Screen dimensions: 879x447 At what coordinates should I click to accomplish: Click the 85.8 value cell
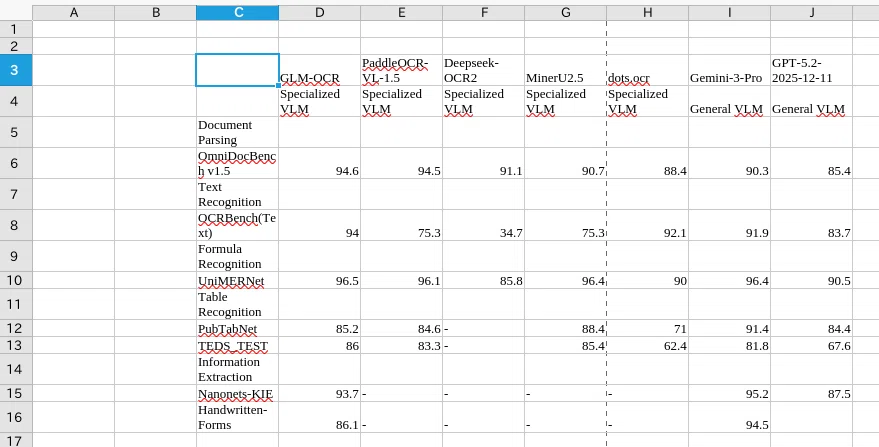point(484,280)
